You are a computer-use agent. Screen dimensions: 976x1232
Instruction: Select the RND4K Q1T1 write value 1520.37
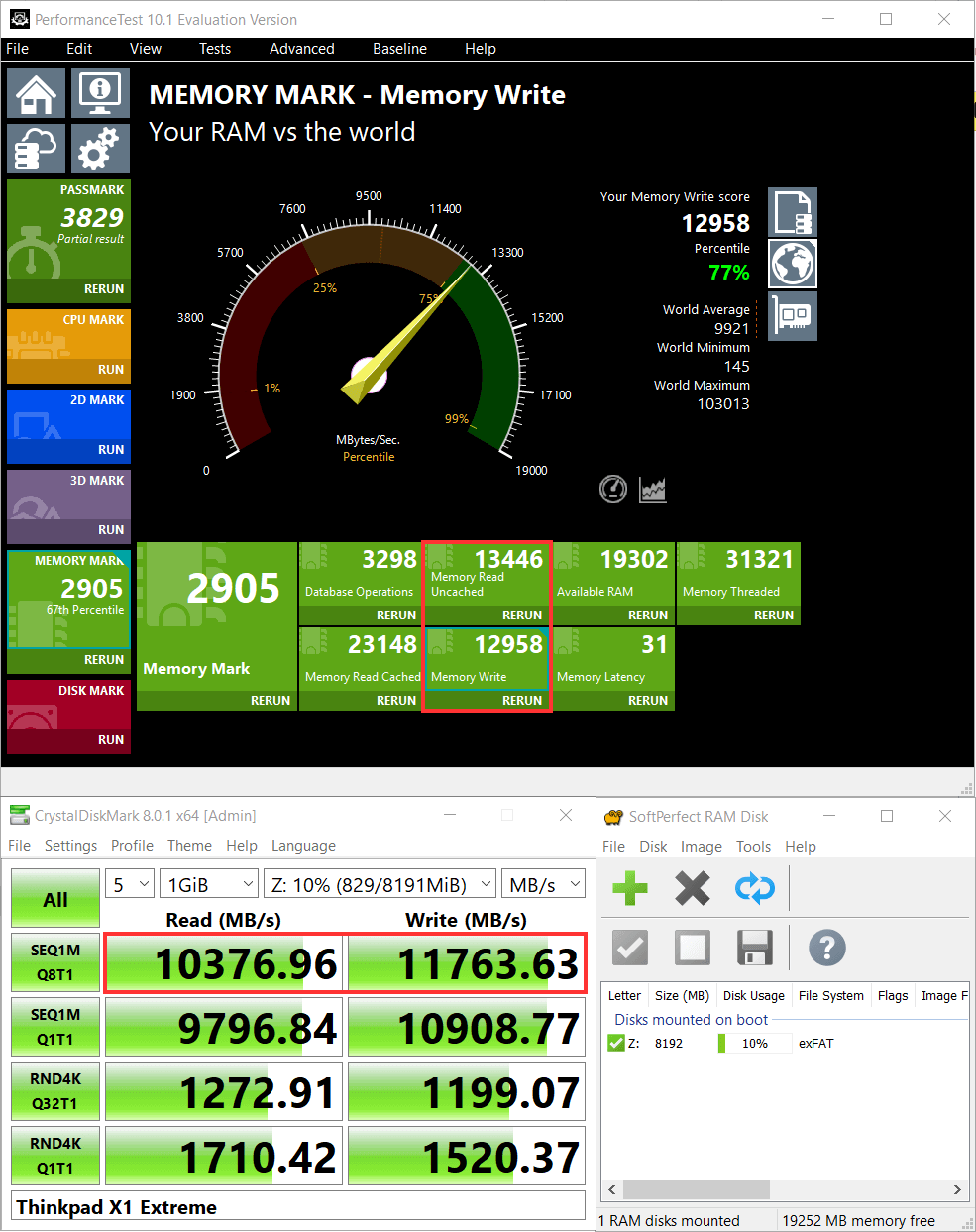point(467,1156)
